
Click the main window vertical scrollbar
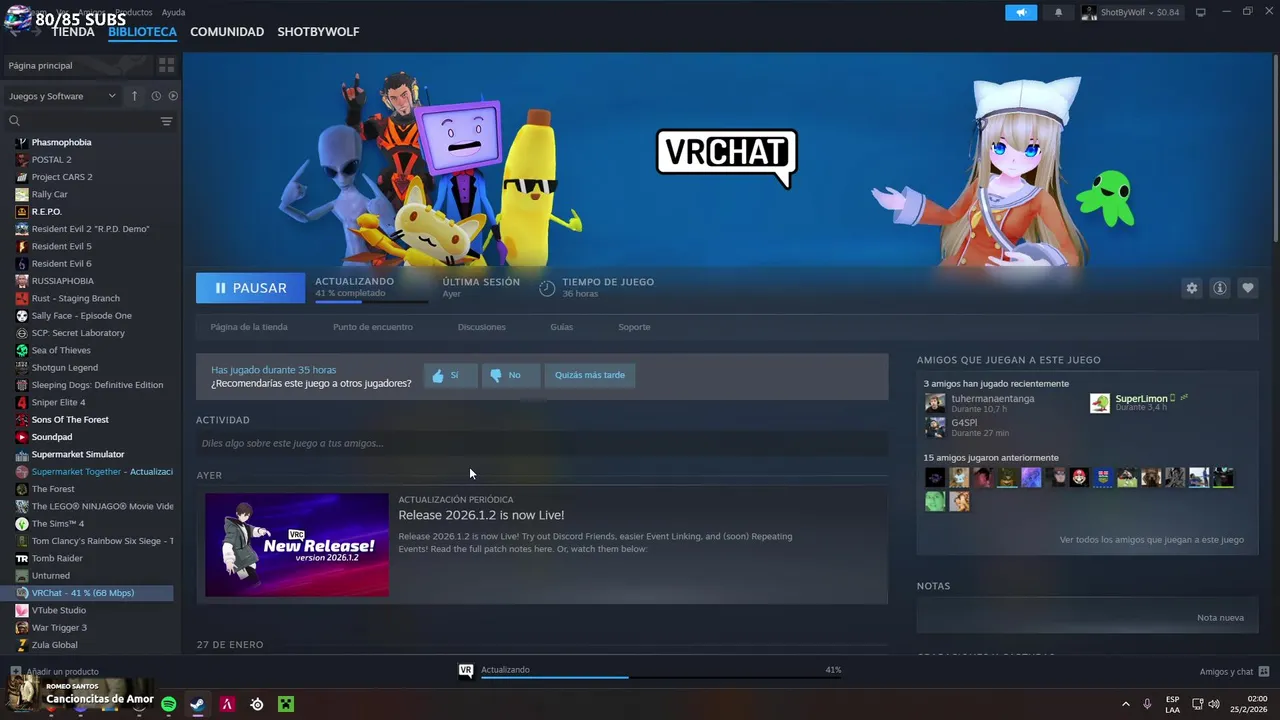[1276, 148]
